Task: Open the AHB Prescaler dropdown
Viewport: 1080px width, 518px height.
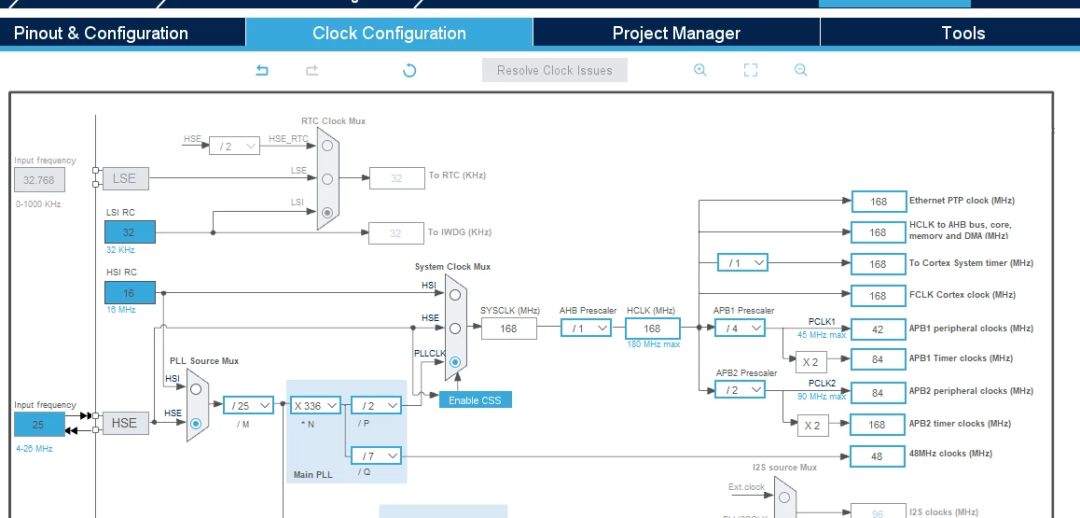Action: point(585,328)
